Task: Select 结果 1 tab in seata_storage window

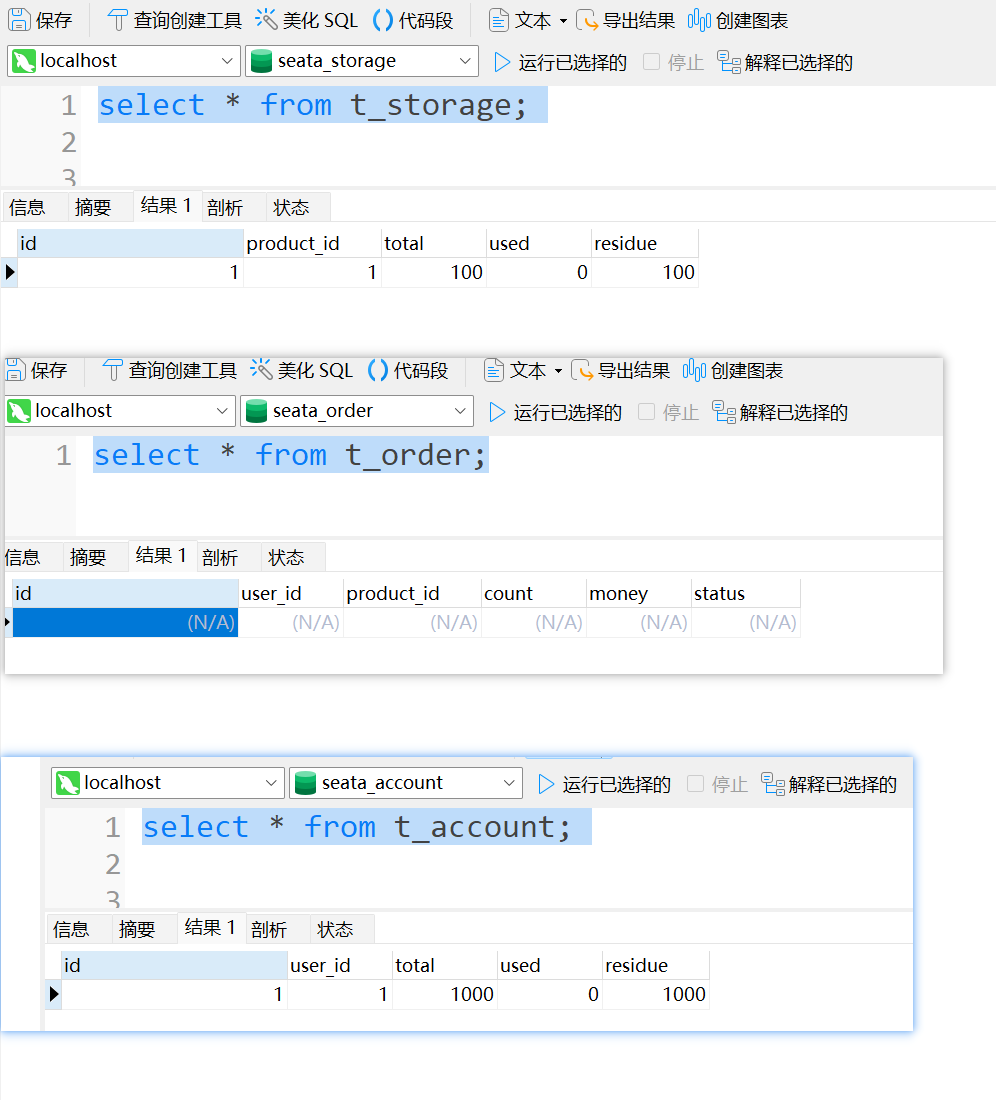Action: click(166, 206)
